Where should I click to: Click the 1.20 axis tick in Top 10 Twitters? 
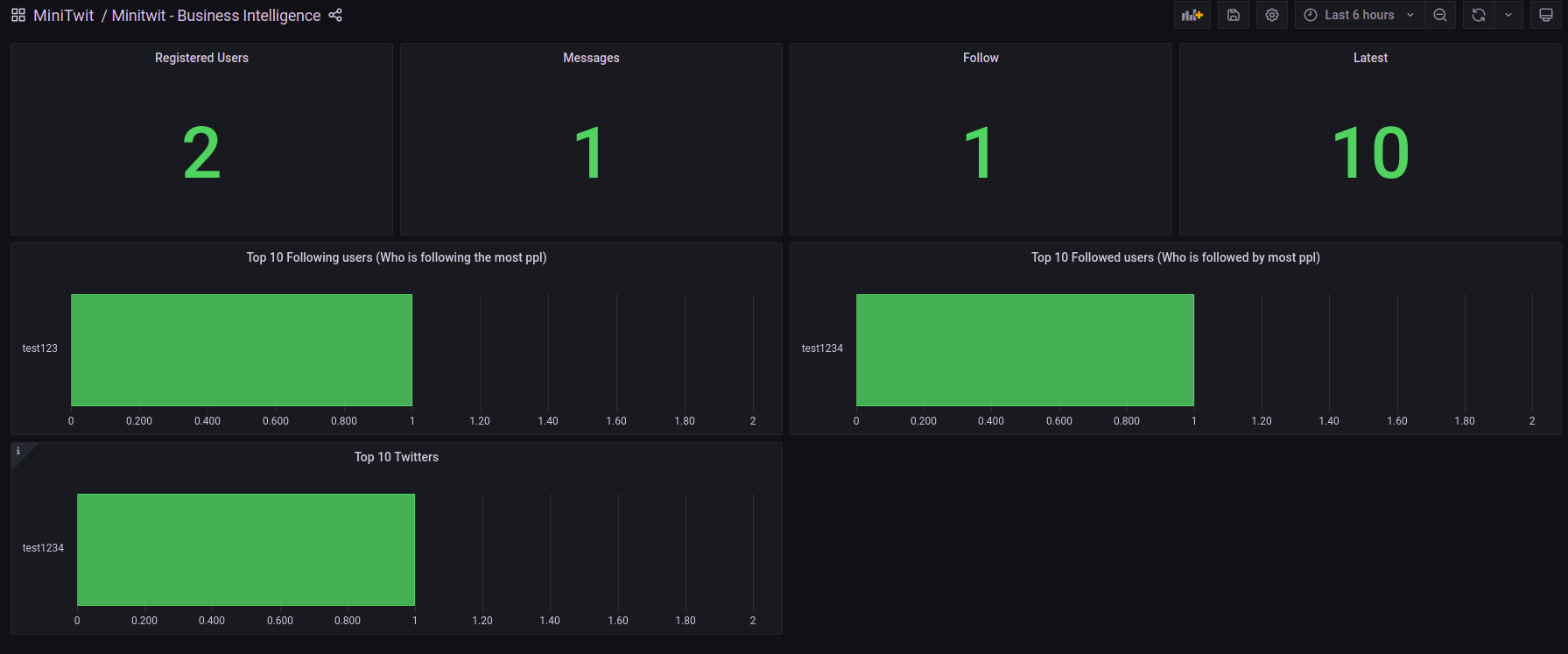pyautogui.click(x=482, y=621)
